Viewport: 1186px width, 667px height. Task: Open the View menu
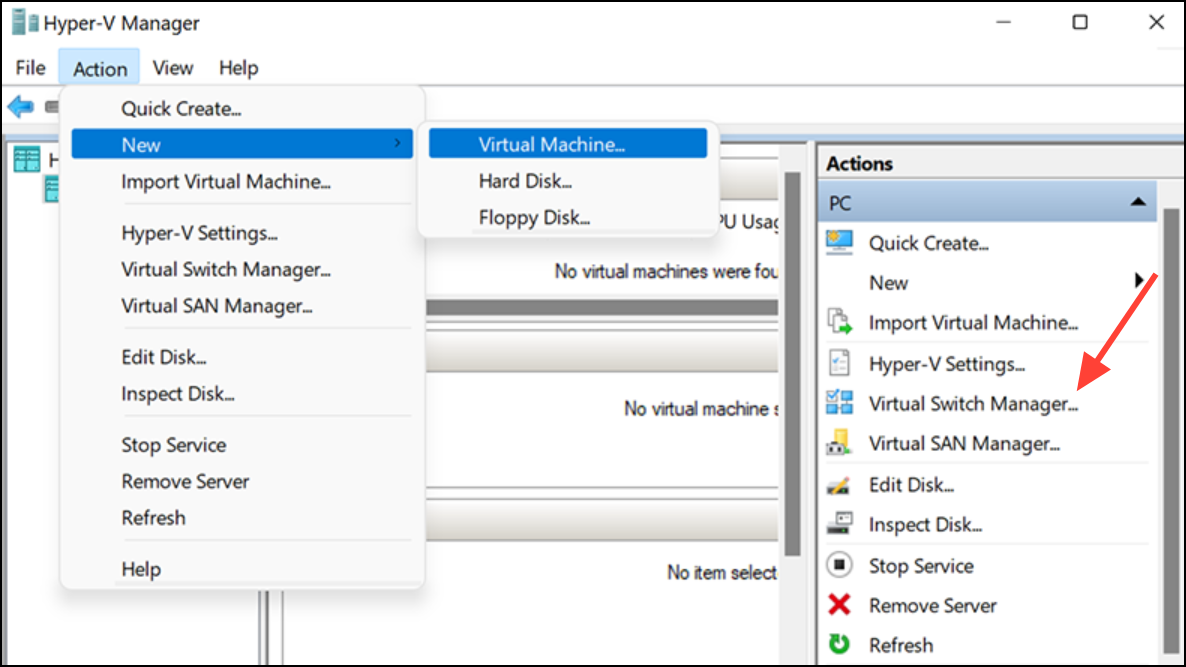(172, 68)
